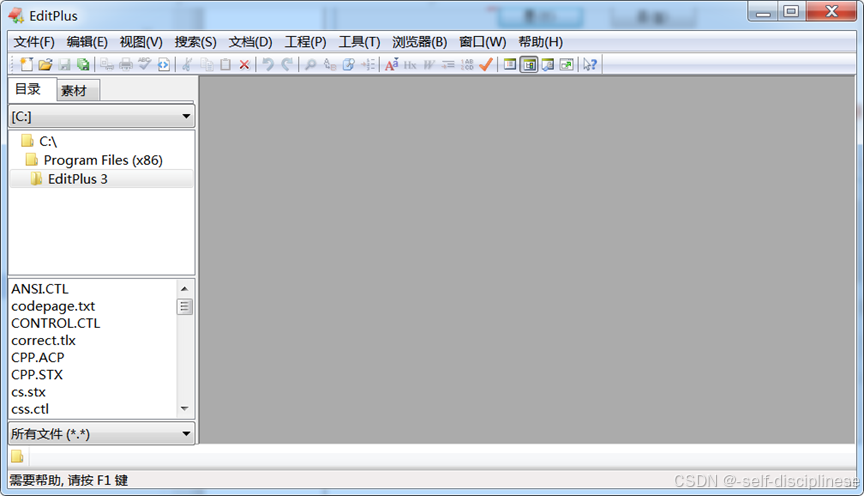Click the orange checkmark toolbar icon
This screenshot has height=496, width=864.
(485, 64)
